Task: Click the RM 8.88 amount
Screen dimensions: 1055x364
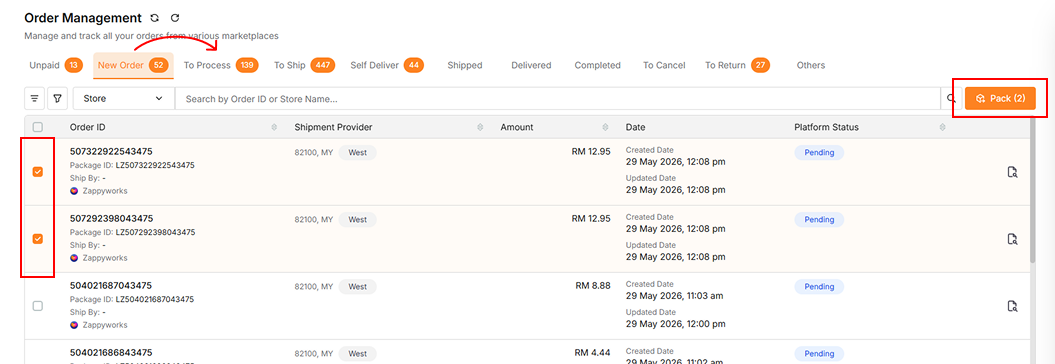Action: [593, 285]
